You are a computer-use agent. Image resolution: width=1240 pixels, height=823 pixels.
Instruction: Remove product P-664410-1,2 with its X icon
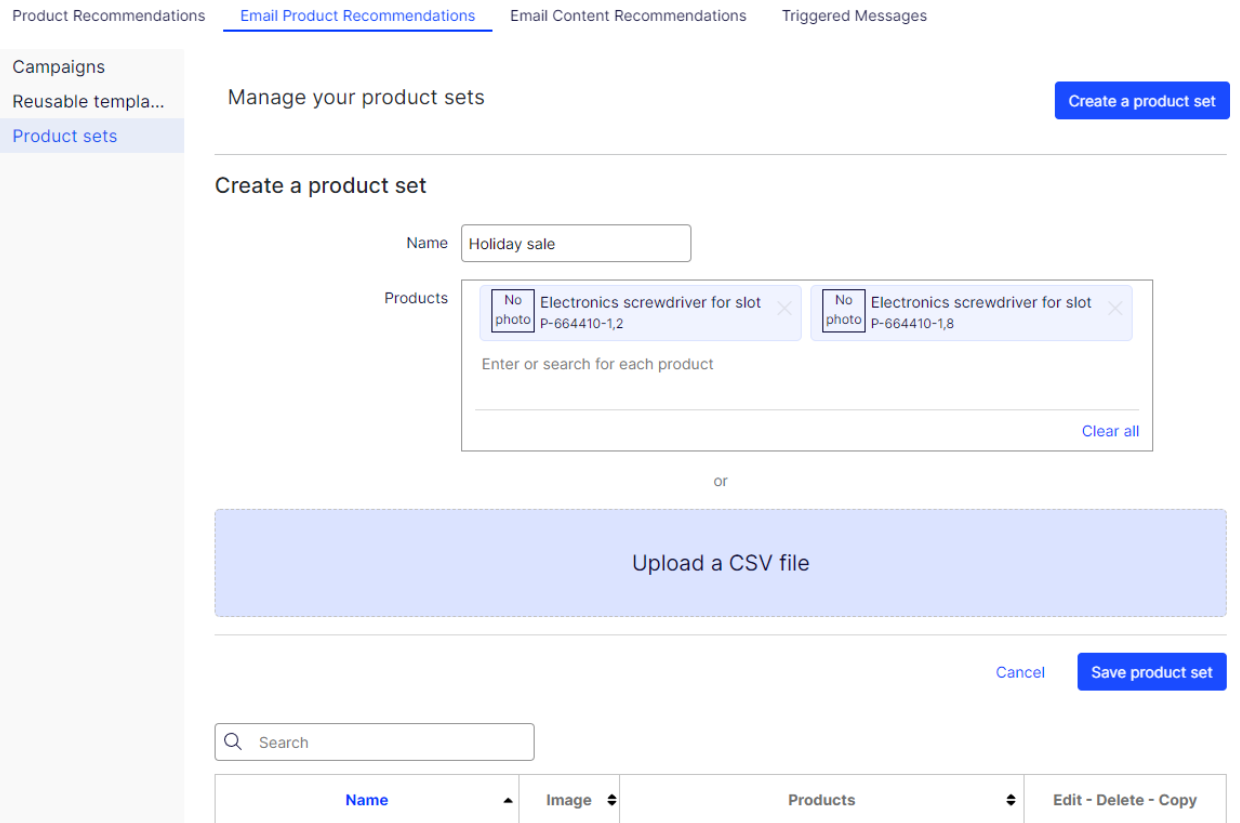point(784,309)
